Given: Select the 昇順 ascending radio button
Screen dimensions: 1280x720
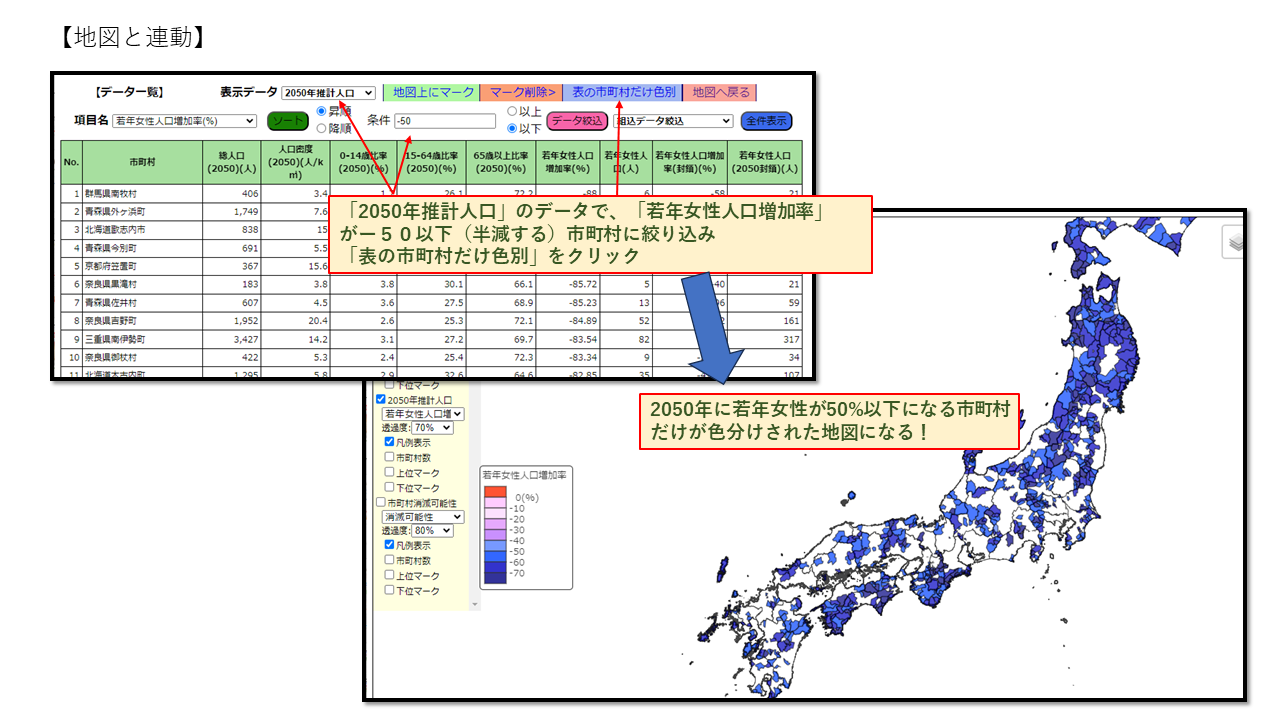Looking at the screenshot, I should (x=322, y=112).
